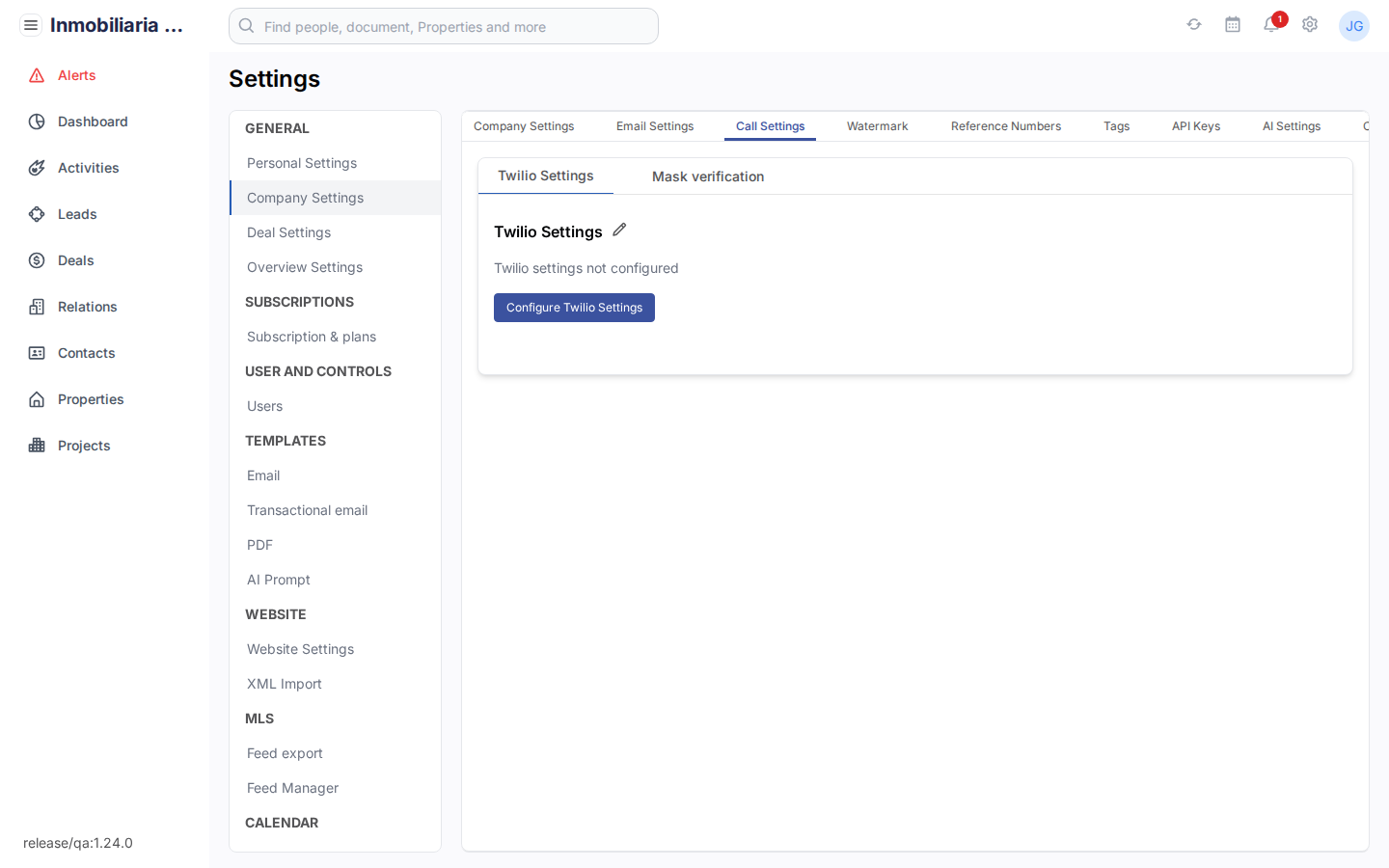Select the Dashboard icon
Image resolution: width=1389 pixels, height=868 pixels.
tap(36, 122)
